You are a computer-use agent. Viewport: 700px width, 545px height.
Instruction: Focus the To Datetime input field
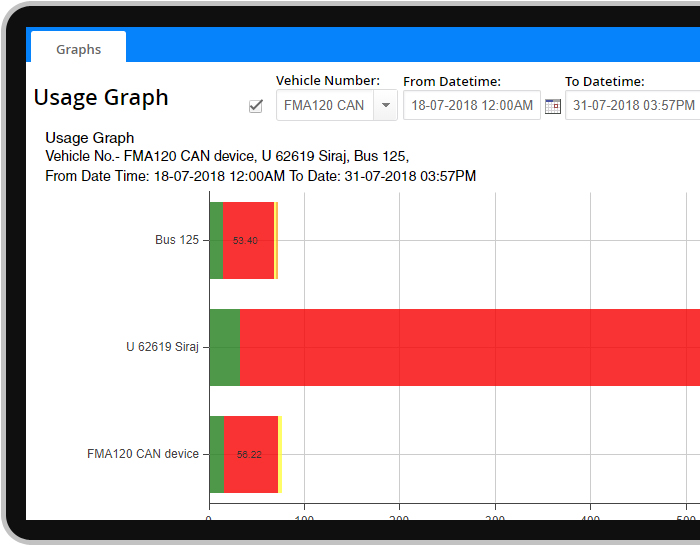632,105
